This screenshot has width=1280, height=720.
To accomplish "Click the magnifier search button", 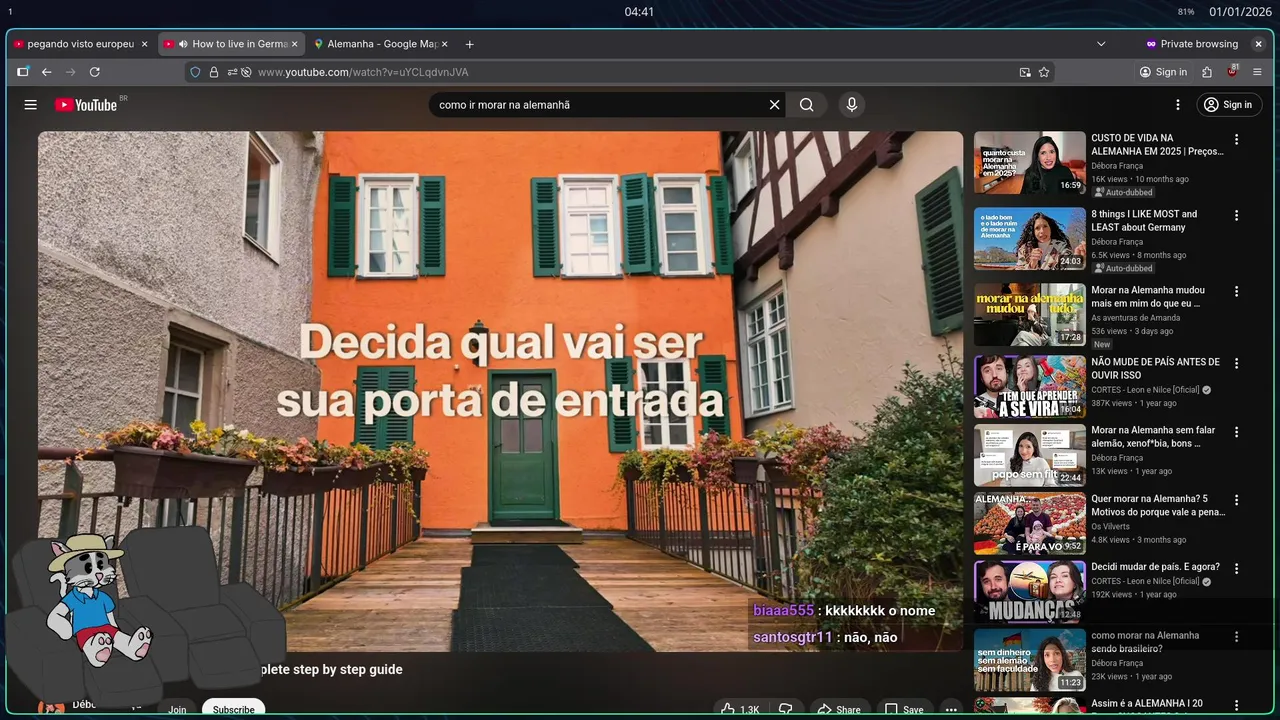I will pyautogui.click(x=807, y=105).
